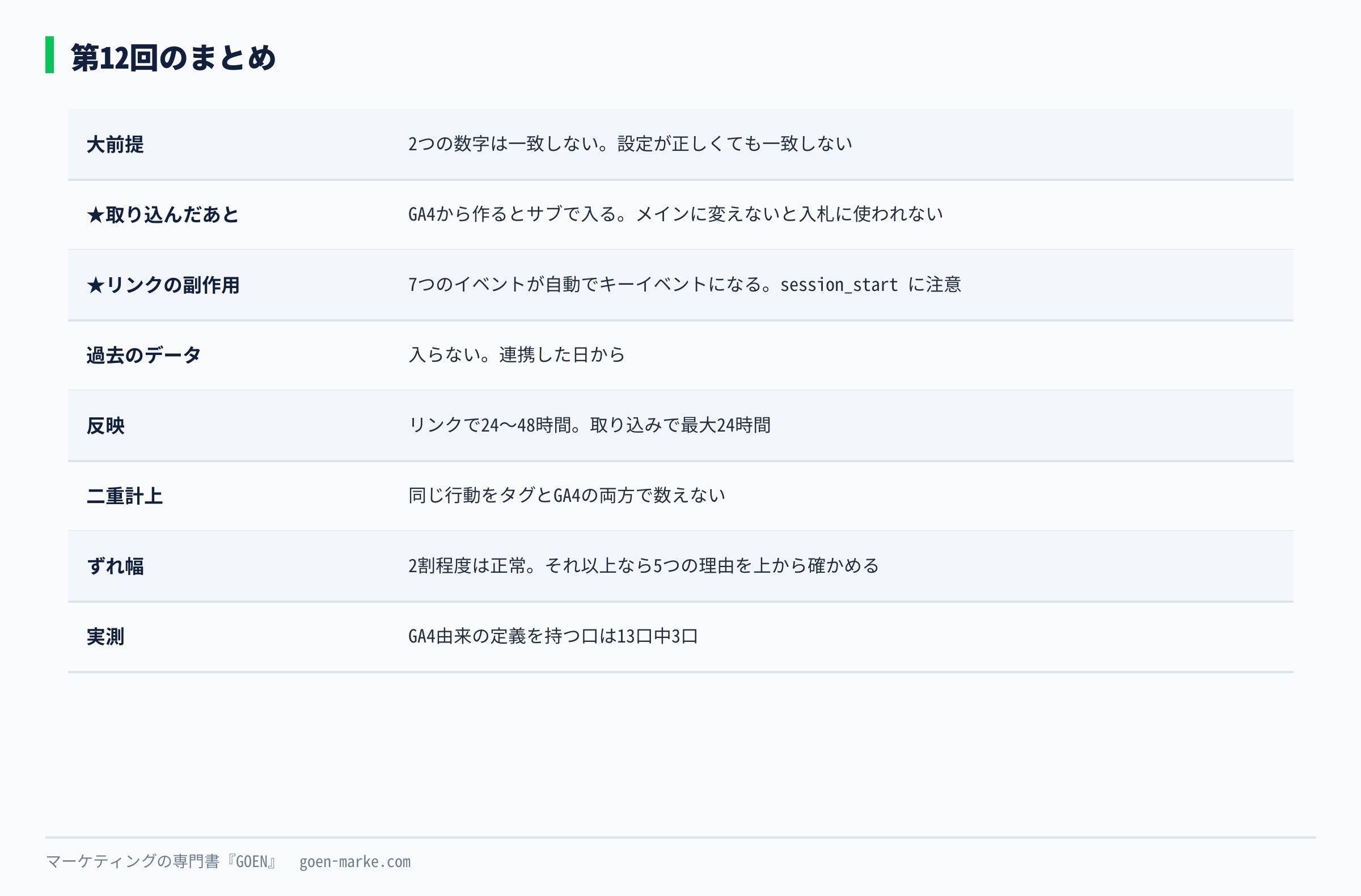Select the row label 反映
1361x896 pixels.
point(105,425)
